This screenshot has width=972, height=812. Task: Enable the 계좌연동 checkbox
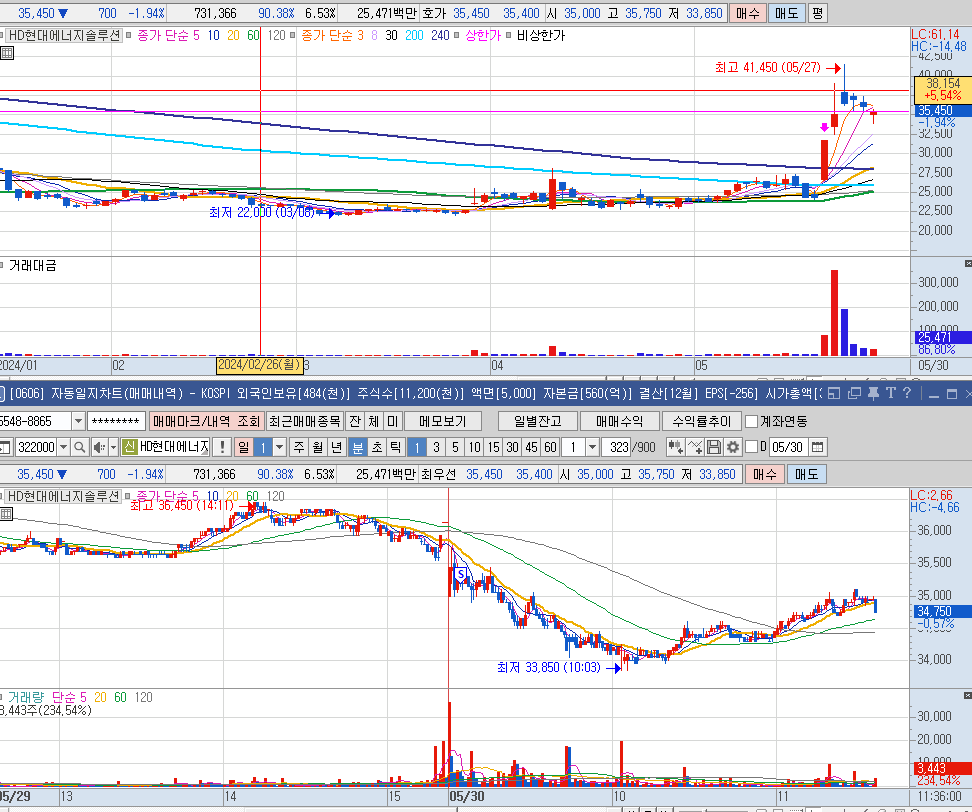tap(751, 421)
